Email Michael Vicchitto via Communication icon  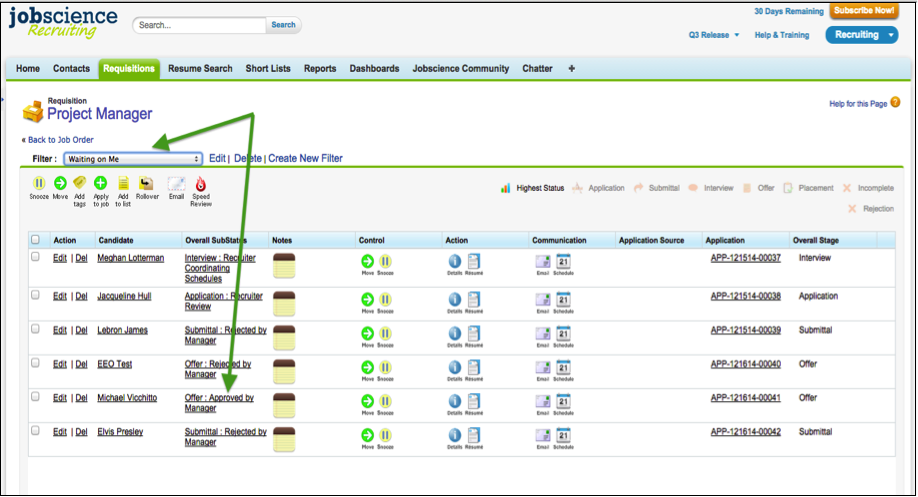point(543,402)
